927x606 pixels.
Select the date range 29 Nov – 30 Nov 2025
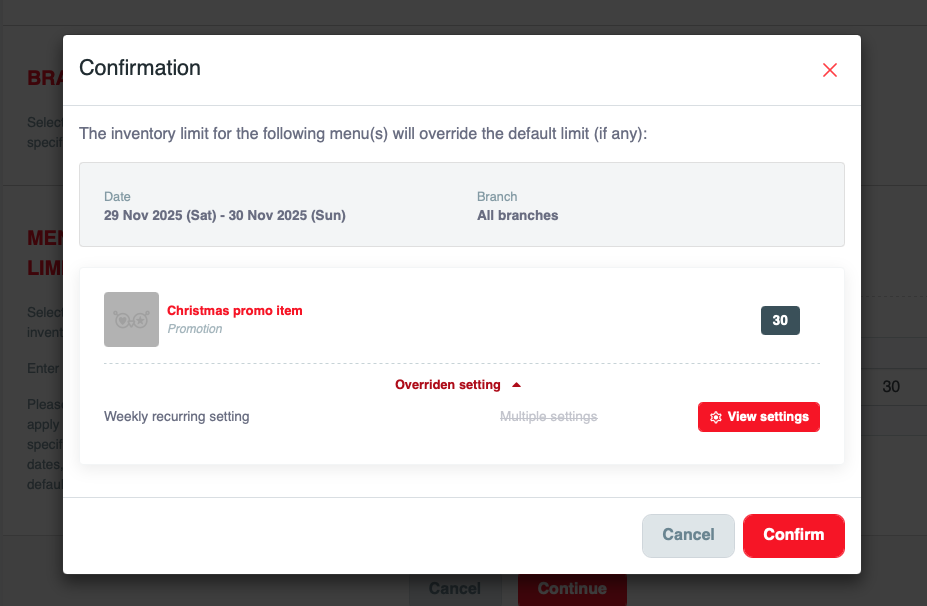(x=224, y=215)
